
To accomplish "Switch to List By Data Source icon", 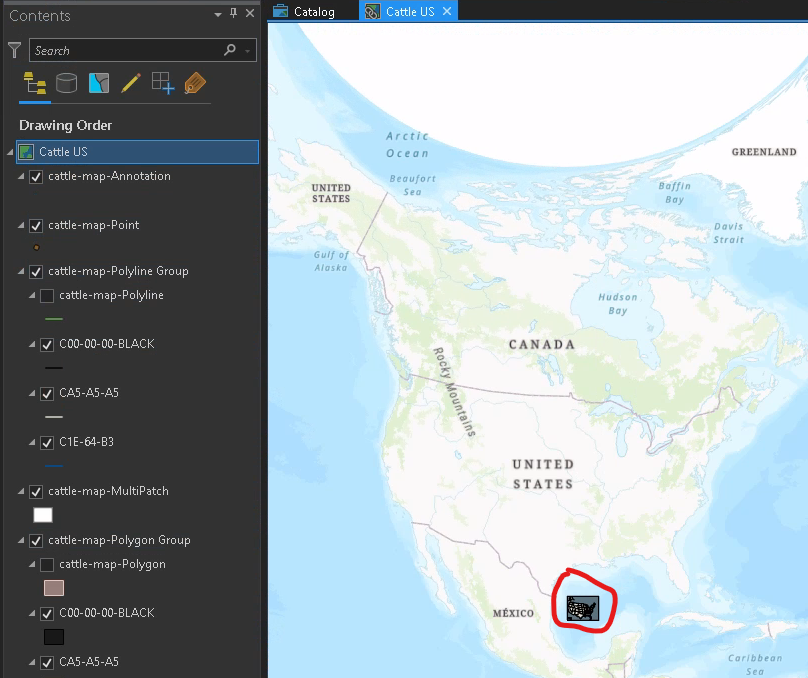I will [66, 83].
